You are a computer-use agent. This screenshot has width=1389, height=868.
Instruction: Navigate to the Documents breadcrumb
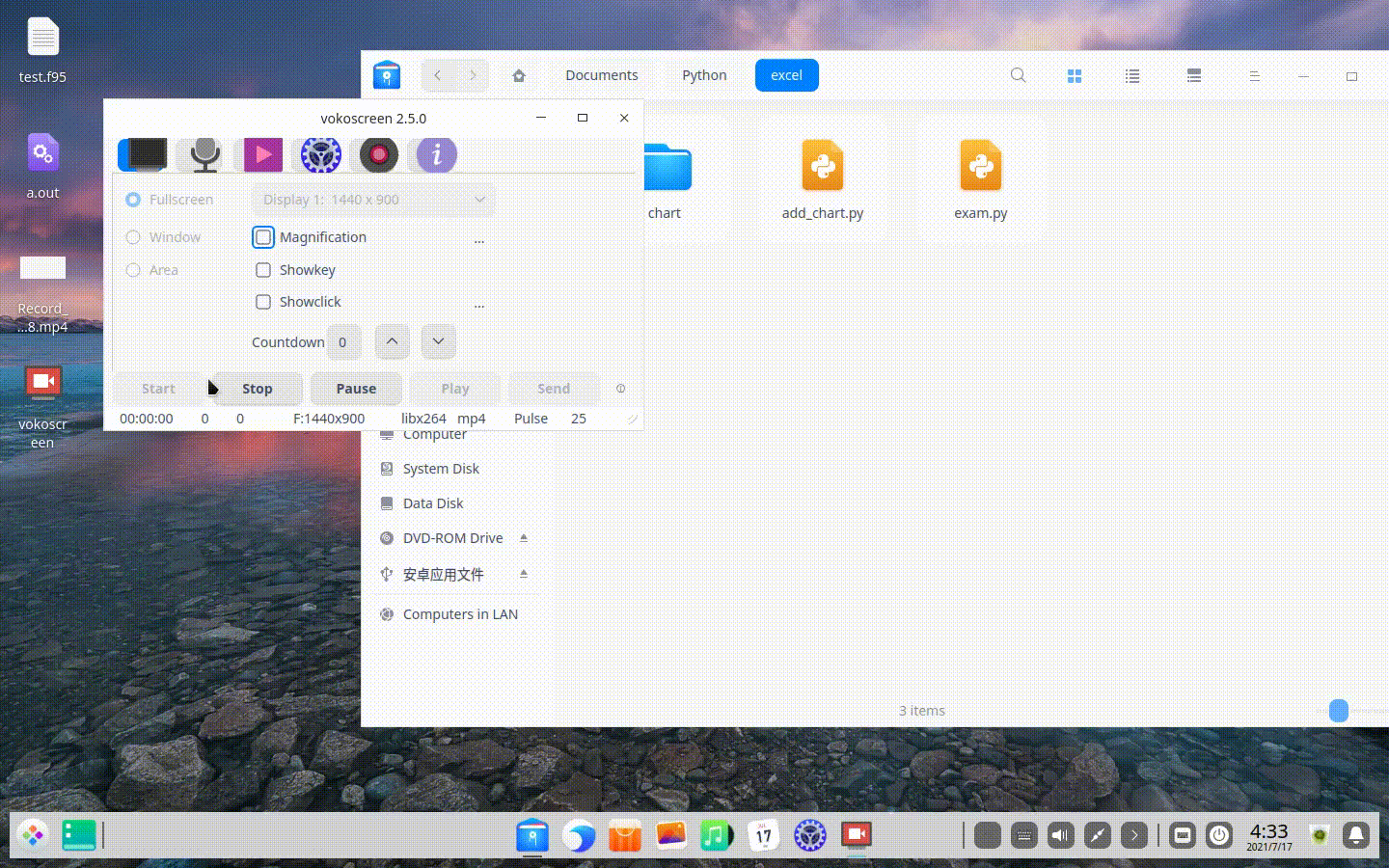click(x=602, y=75)
